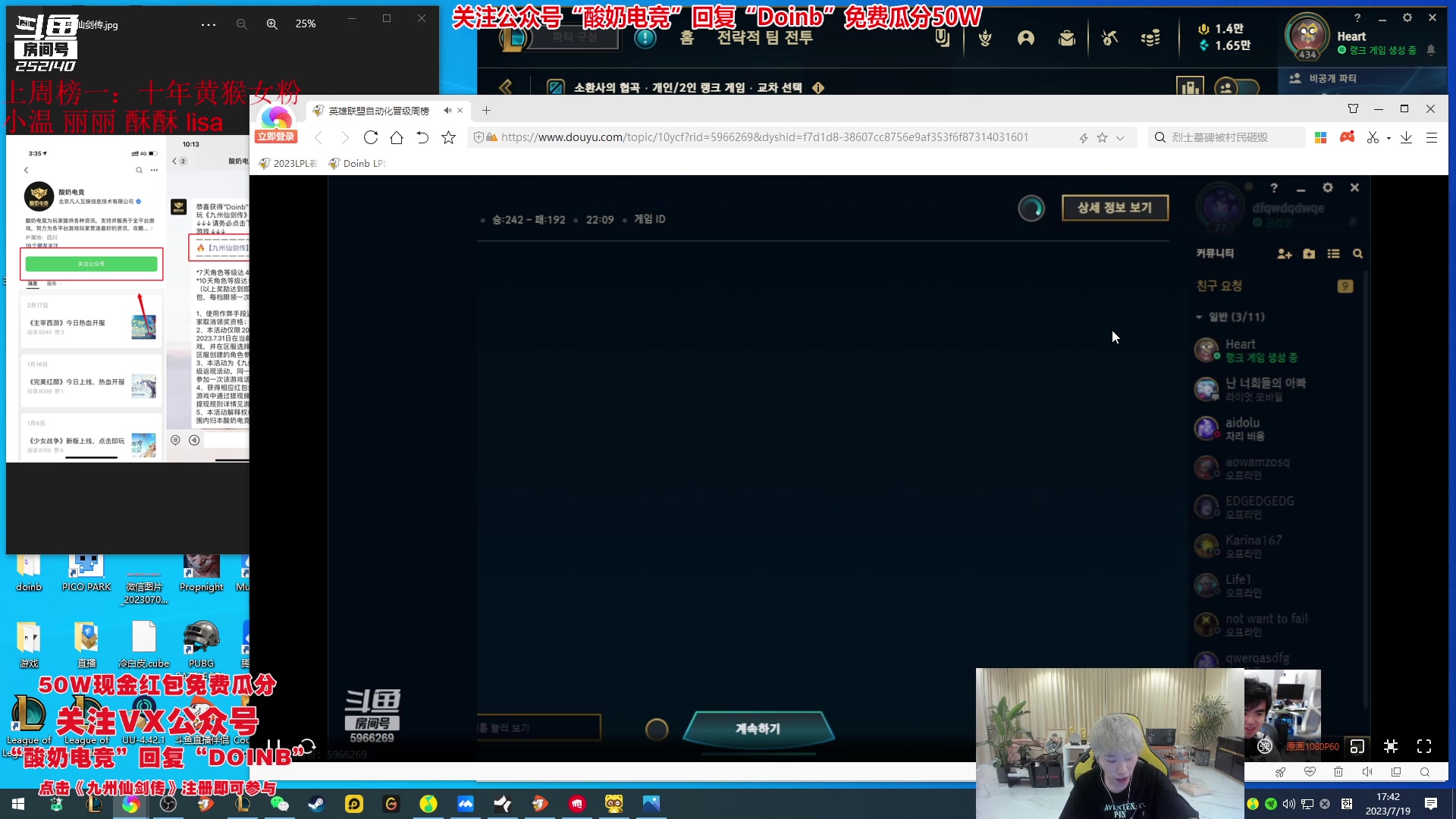Image resolution: width=1456 pixels, height=819 pixels.
Task: Click the Heart profile avatar
Action: (x=1308, y=34)
